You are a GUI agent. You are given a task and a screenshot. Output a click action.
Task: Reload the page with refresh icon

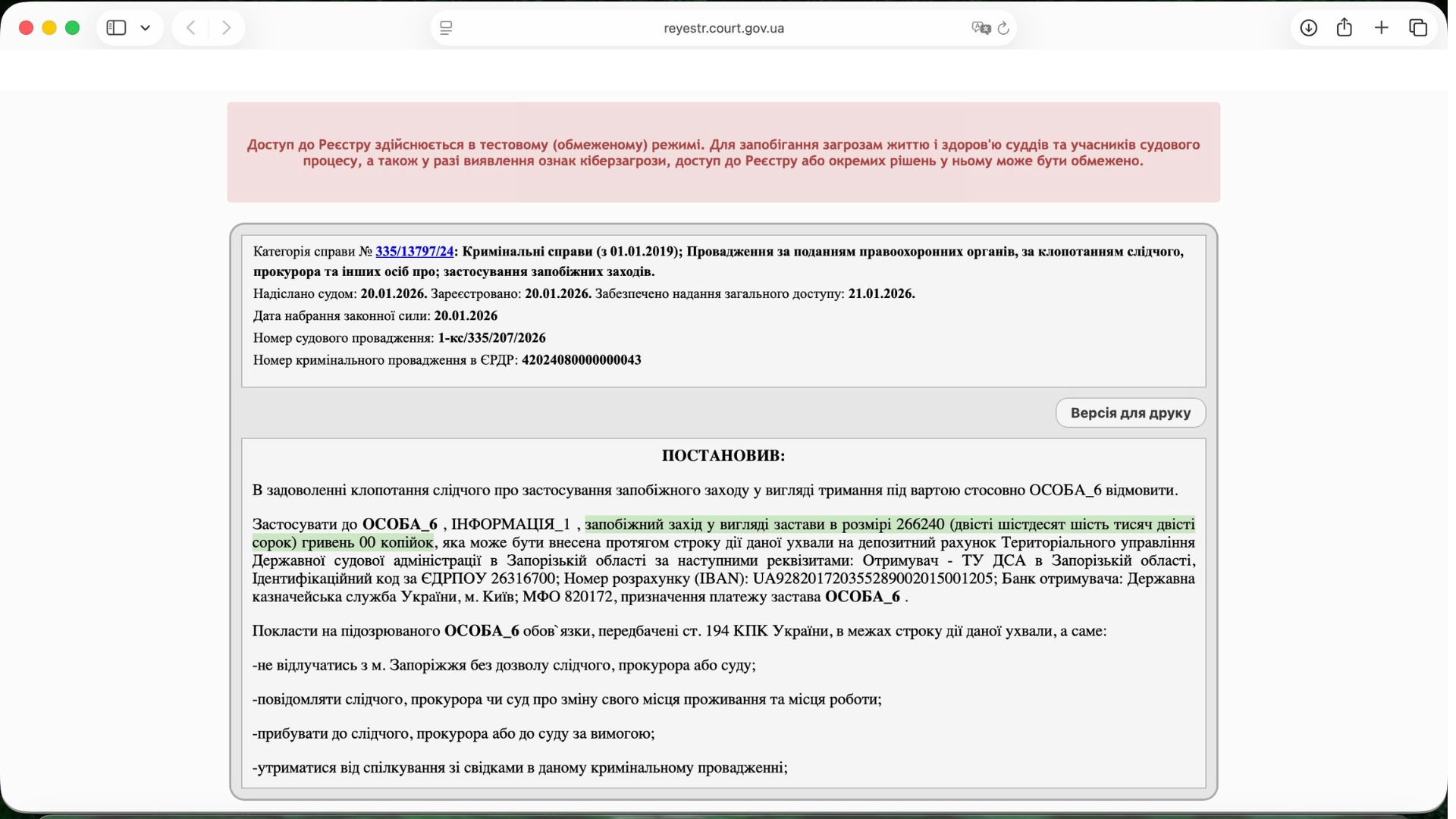tap(1003, 28)
